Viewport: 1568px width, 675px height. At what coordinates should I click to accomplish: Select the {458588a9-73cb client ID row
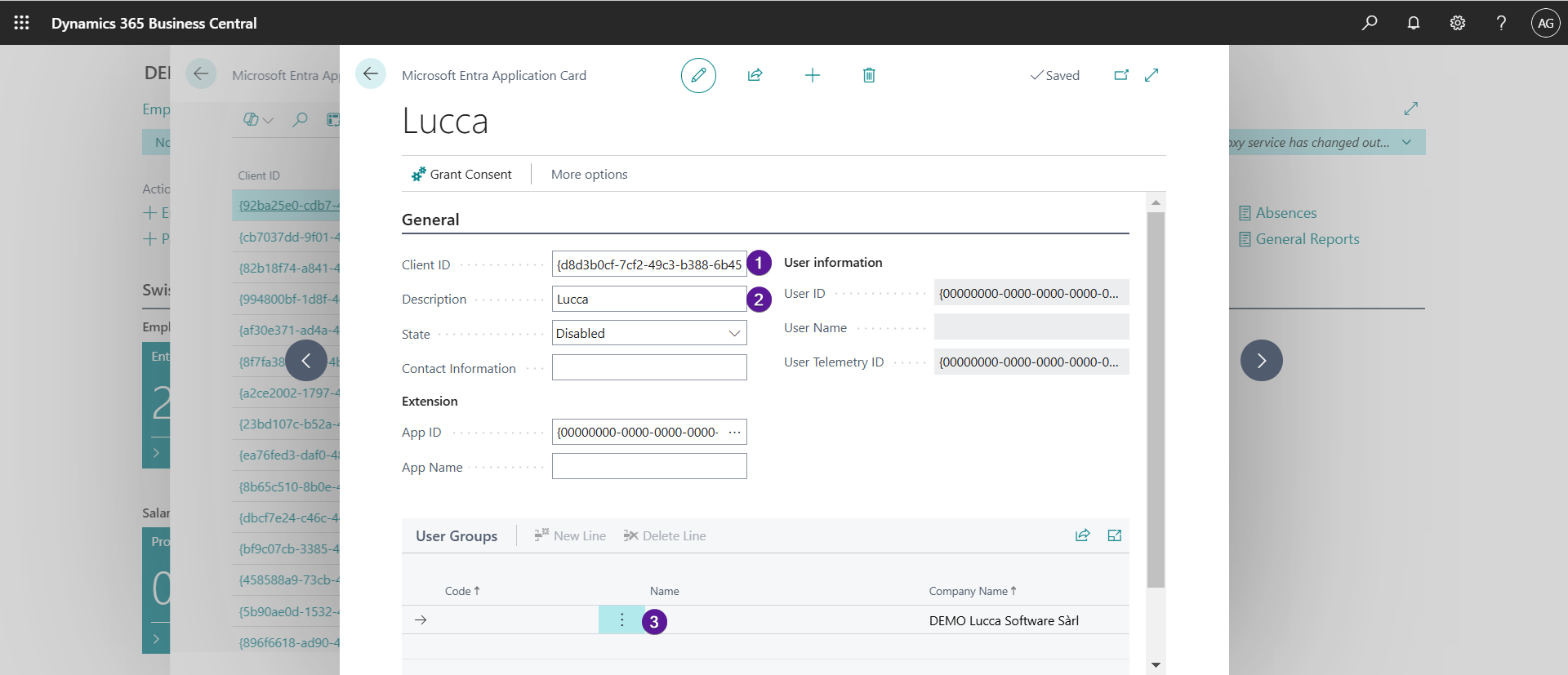[286, 580]
